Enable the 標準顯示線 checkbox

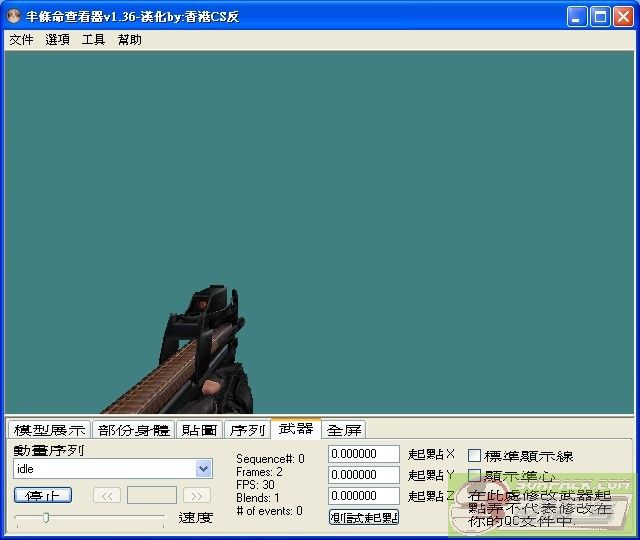click(474, 456)
